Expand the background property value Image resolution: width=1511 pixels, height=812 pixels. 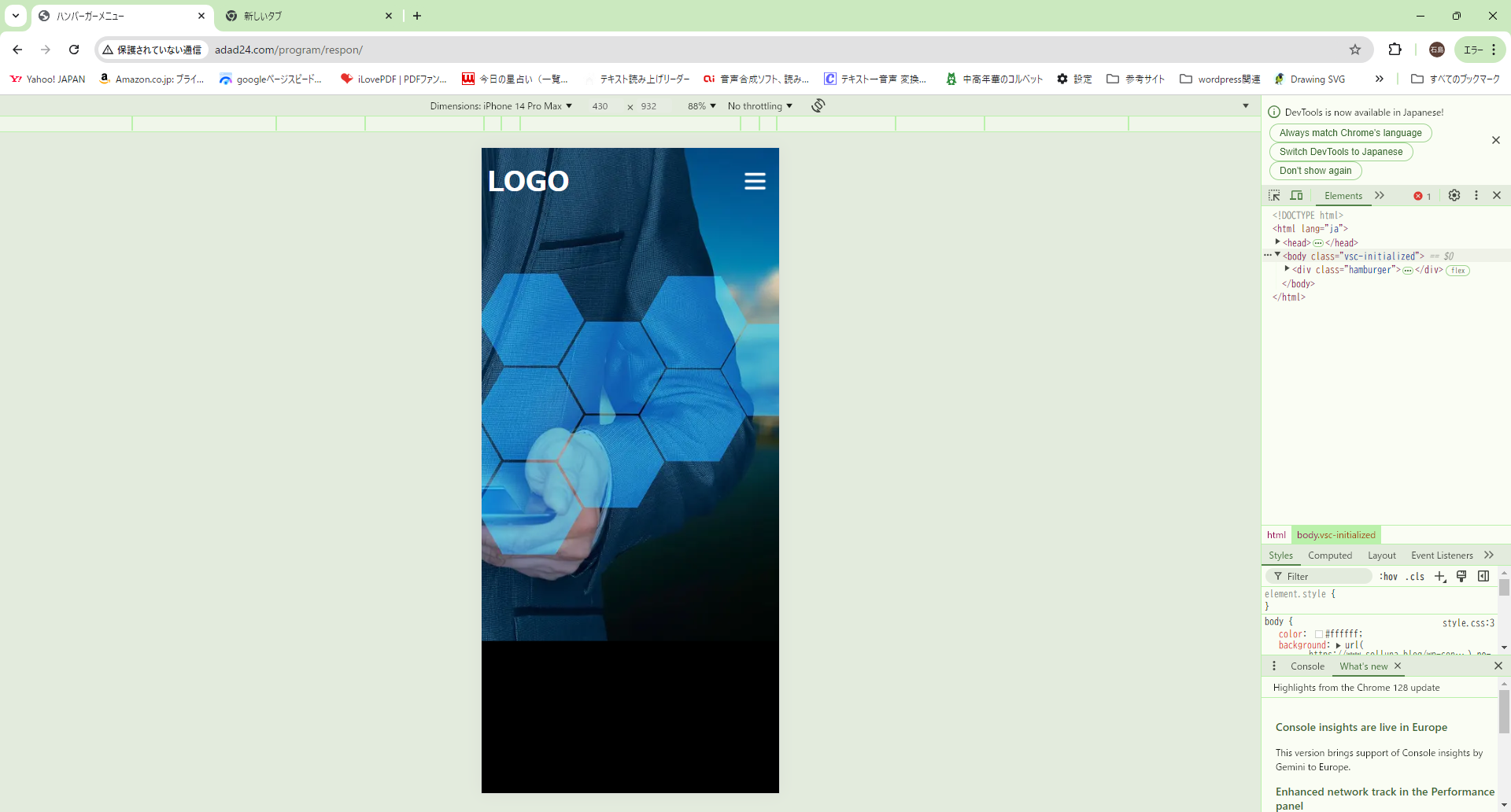click(x=1338, y=645)
